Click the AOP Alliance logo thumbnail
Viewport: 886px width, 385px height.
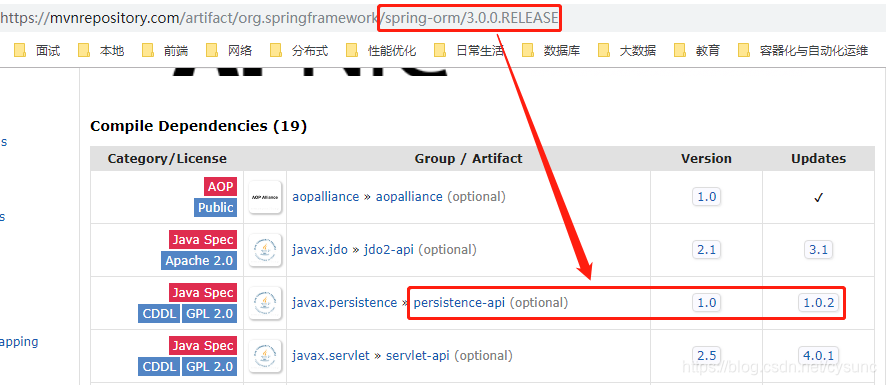coord(265,197)
